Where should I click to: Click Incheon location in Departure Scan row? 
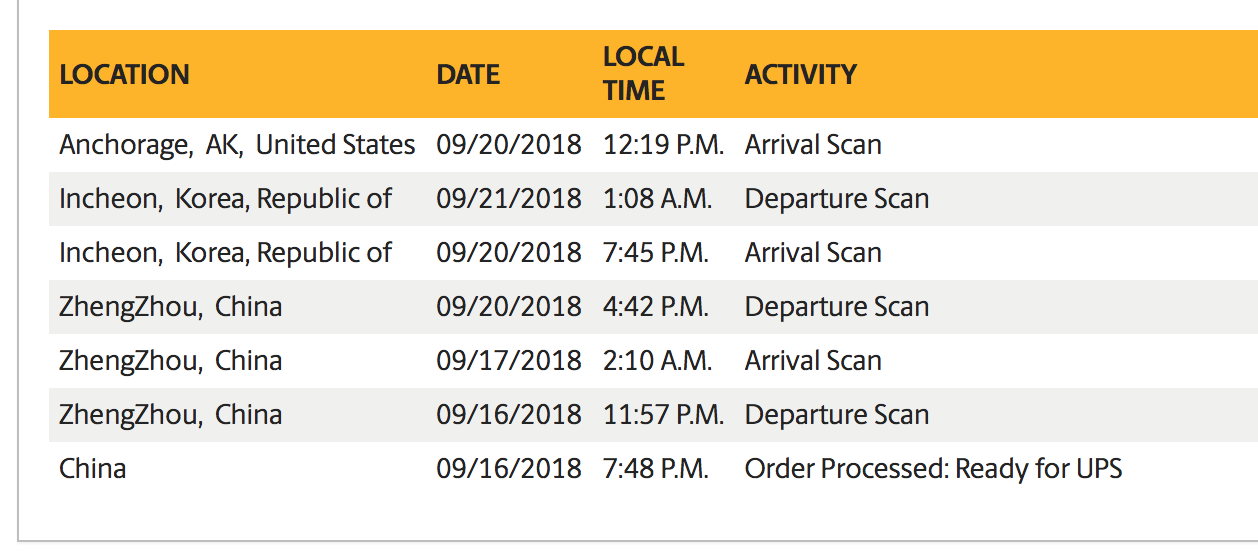coord(225,199)
